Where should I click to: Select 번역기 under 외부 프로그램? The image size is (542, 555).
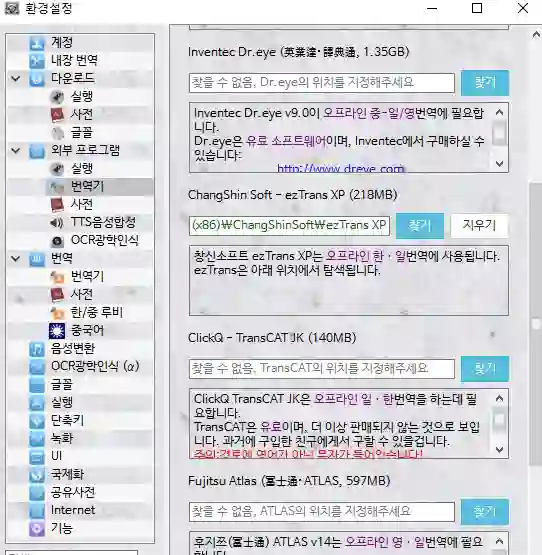(x=87, y=187)
